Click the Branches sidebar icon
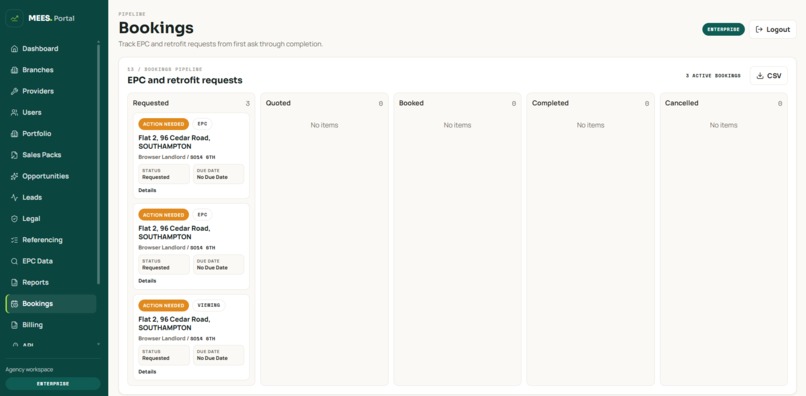Image resolution: width=806 pixels, height=396 pixels. click(x=14, y=70)
